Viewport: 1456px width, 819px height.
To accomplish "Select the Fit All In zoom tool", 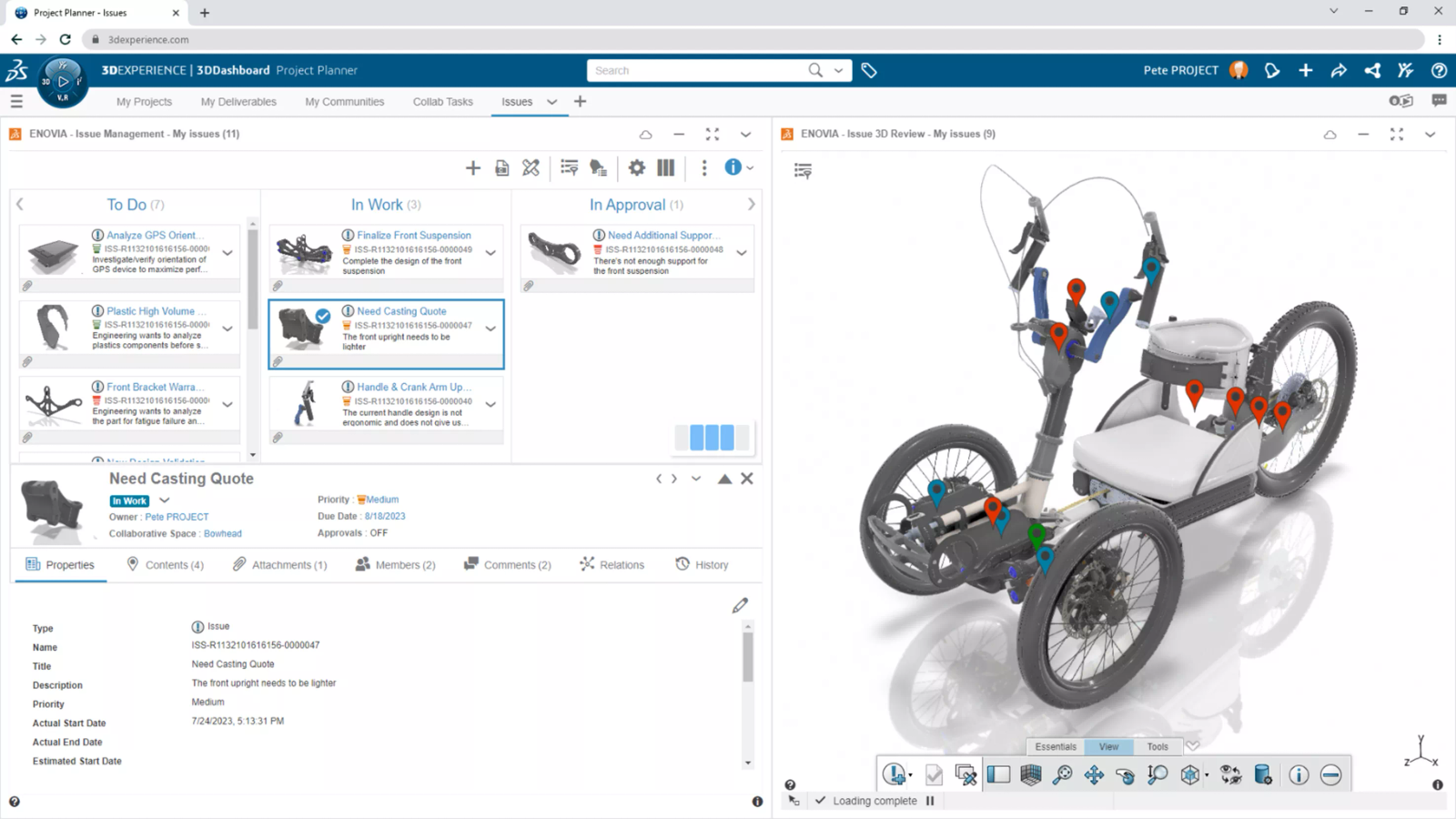I will point(1062,774).
